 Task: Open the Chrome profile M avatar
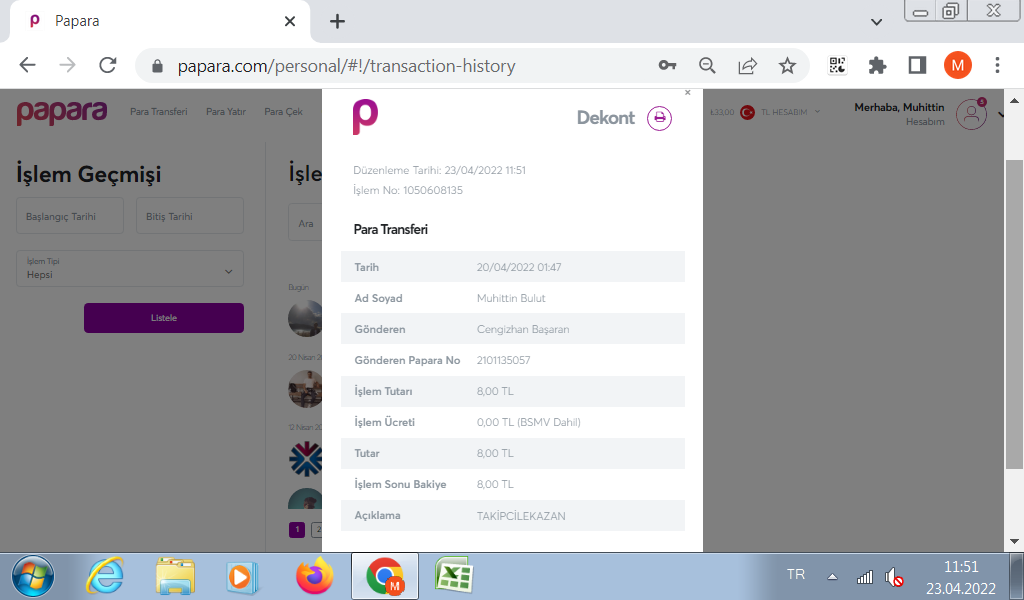pos(957,65)
